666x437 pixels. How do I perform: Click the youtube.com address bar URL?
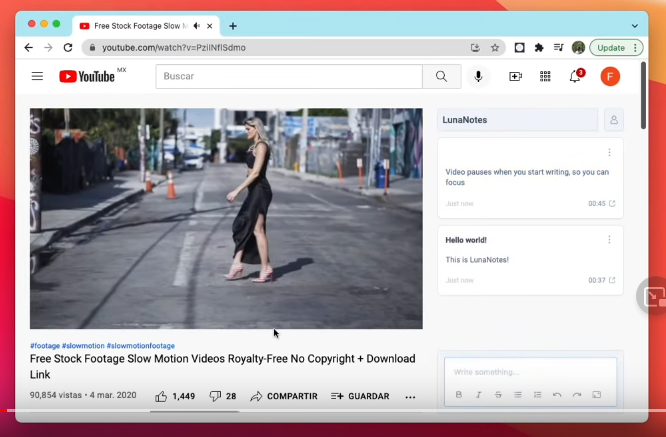point(174,48)
